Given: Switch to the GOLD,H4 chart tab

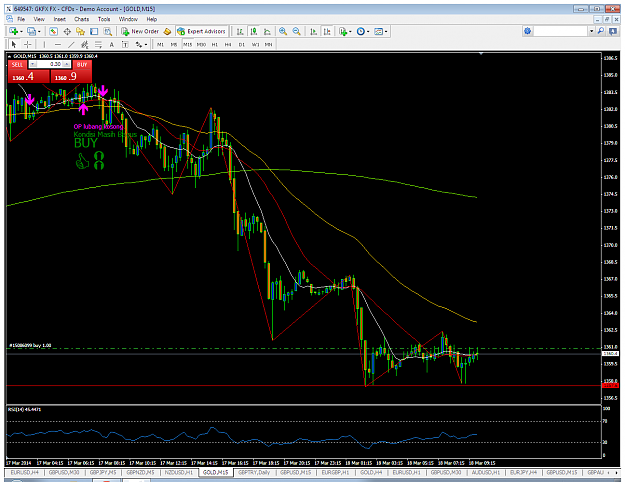Looking at the screenshot, I should [371, 472].
